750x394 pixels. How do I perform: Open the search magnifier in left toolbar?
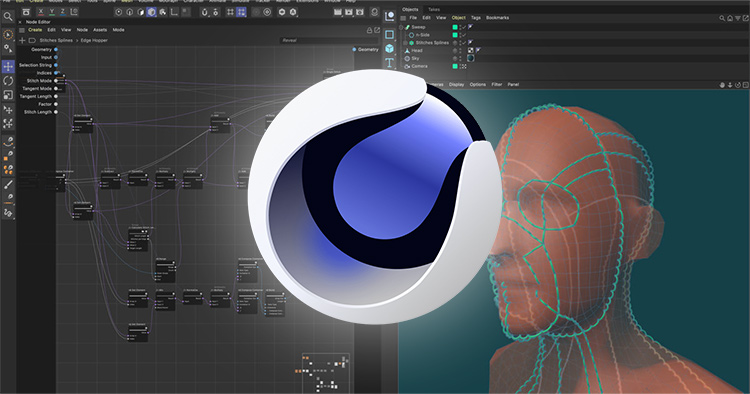(8, 17)
